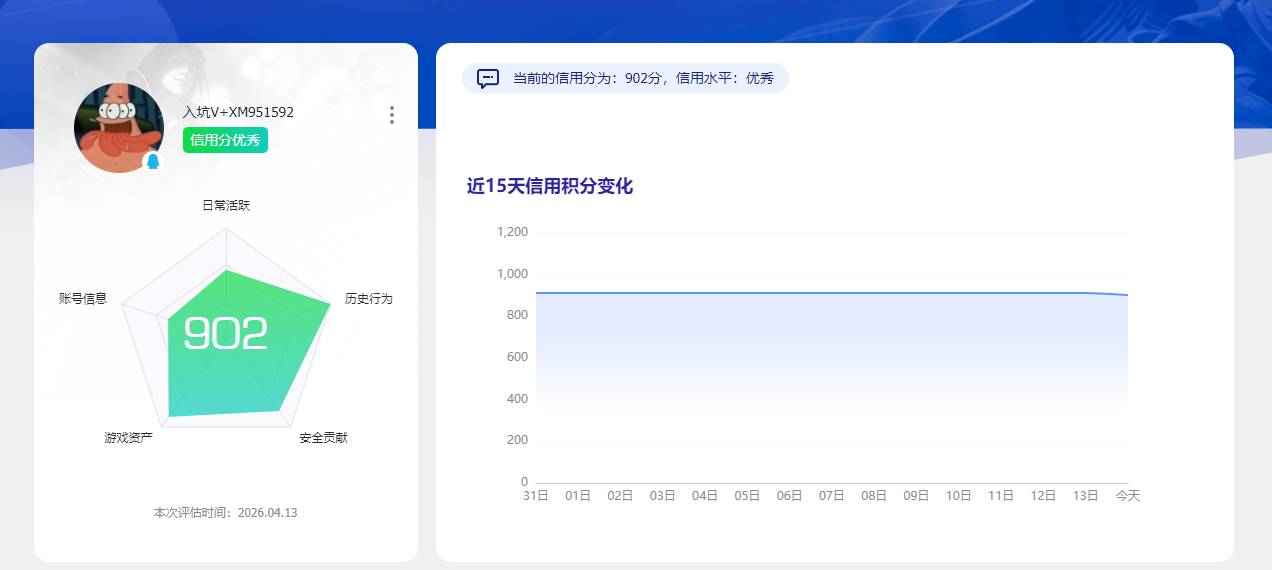Click the line chart point above 13日
The width and height of the screenshot is (1272, 570).
click(x=1086, y=293)
